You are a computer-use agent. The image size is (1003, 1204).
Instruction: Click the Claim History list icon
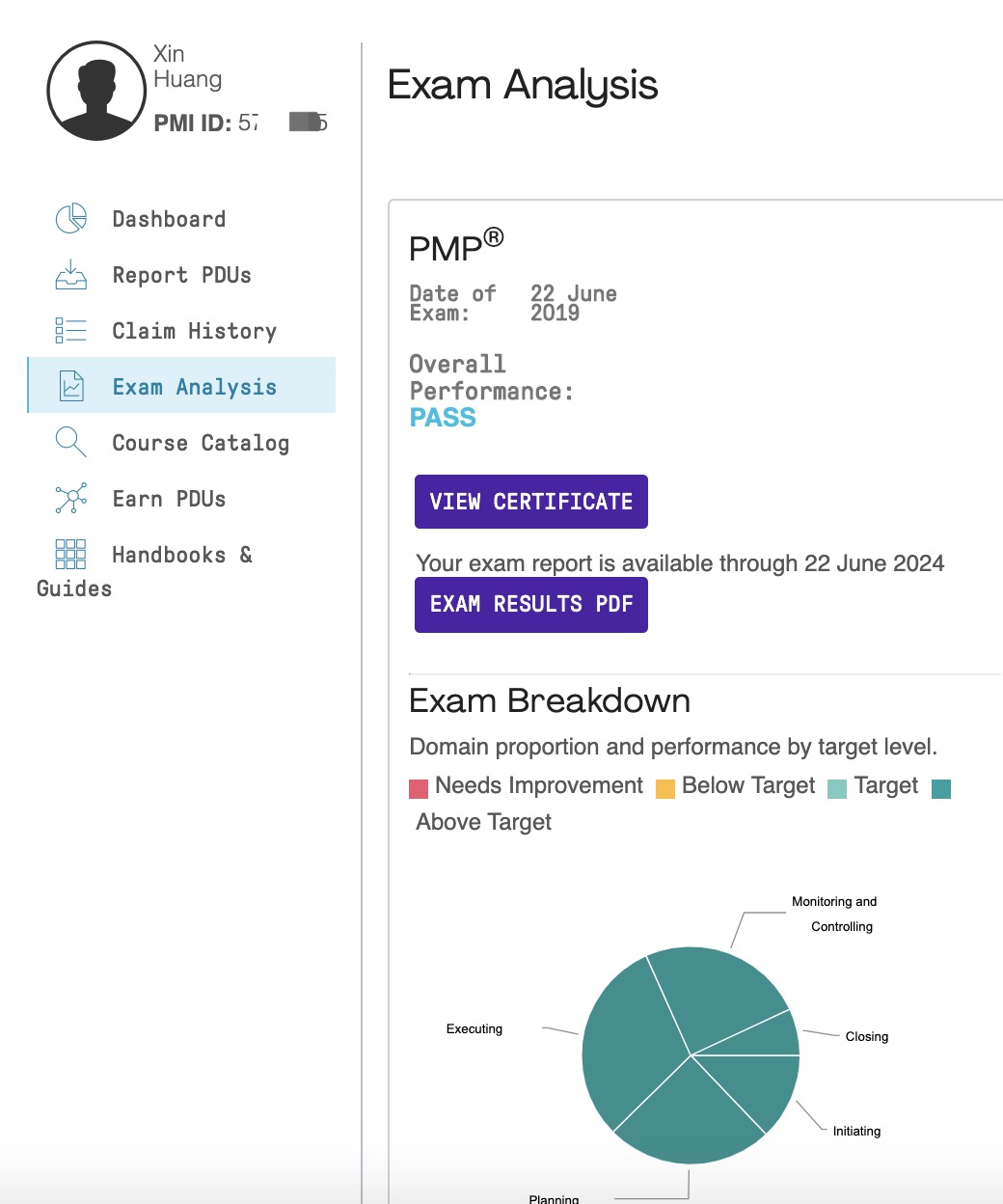71,331
